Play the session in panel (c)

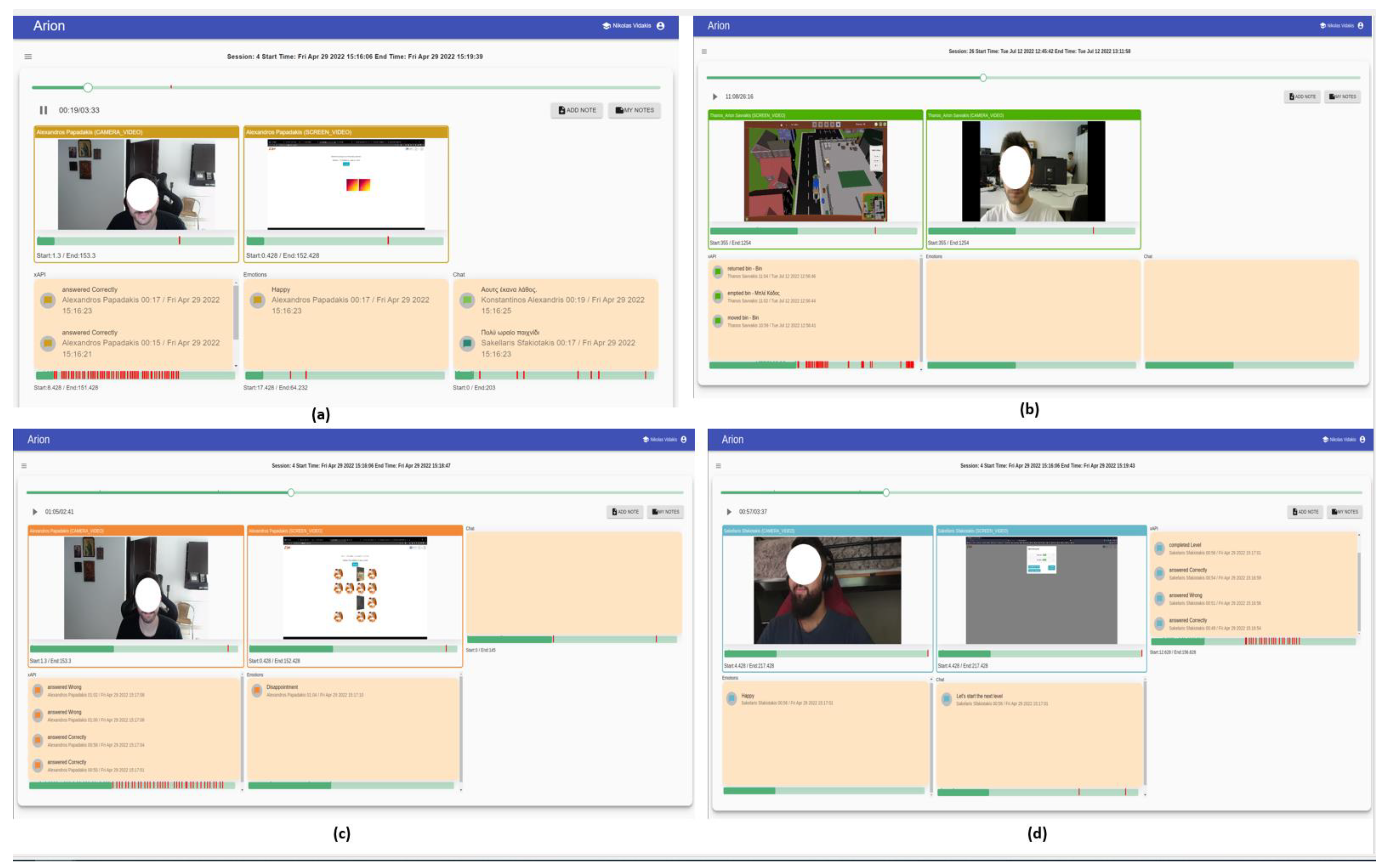click(34, 512)
